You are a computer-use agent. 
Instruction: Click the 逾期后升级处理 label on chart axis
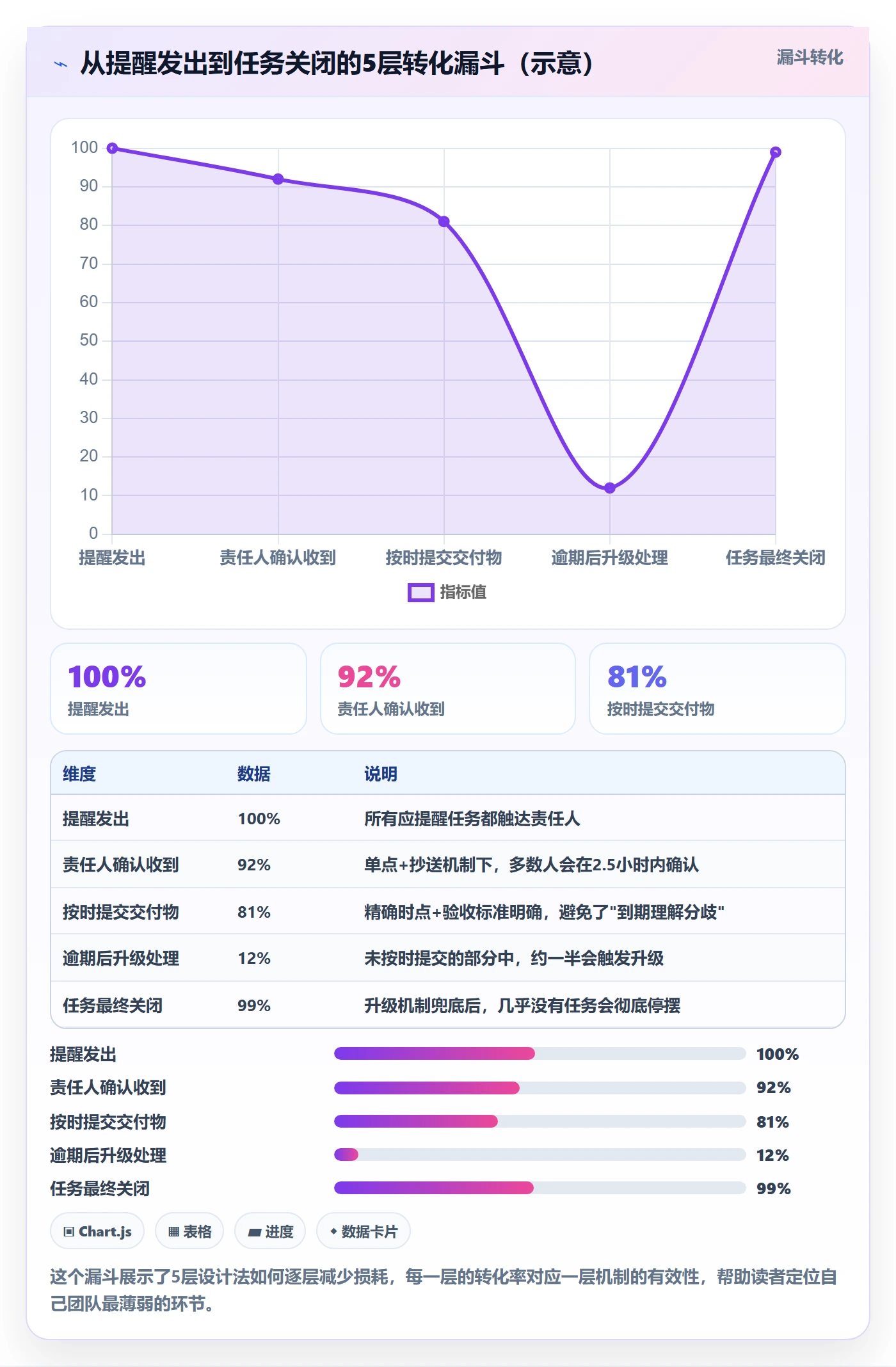tap(610, 558)
